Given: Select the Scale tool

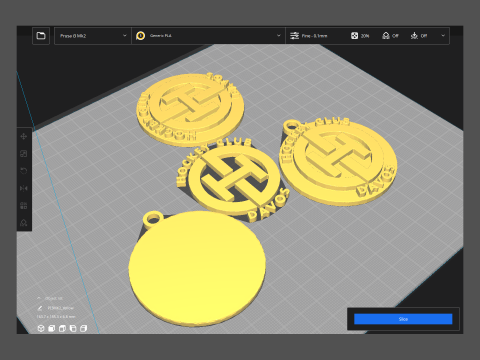Looking at the screenshot, I should point(24,154).
